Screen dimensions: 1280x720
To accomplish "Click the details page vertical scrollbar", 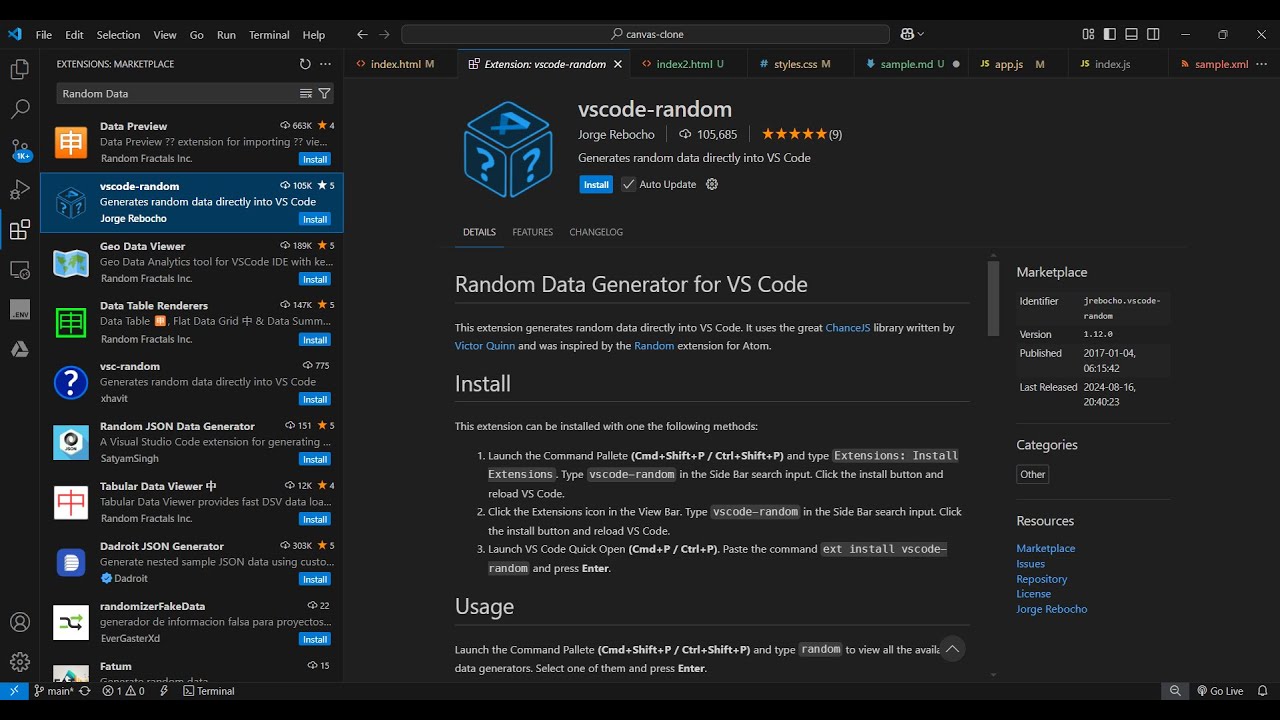I will click(x=993, y=298).
